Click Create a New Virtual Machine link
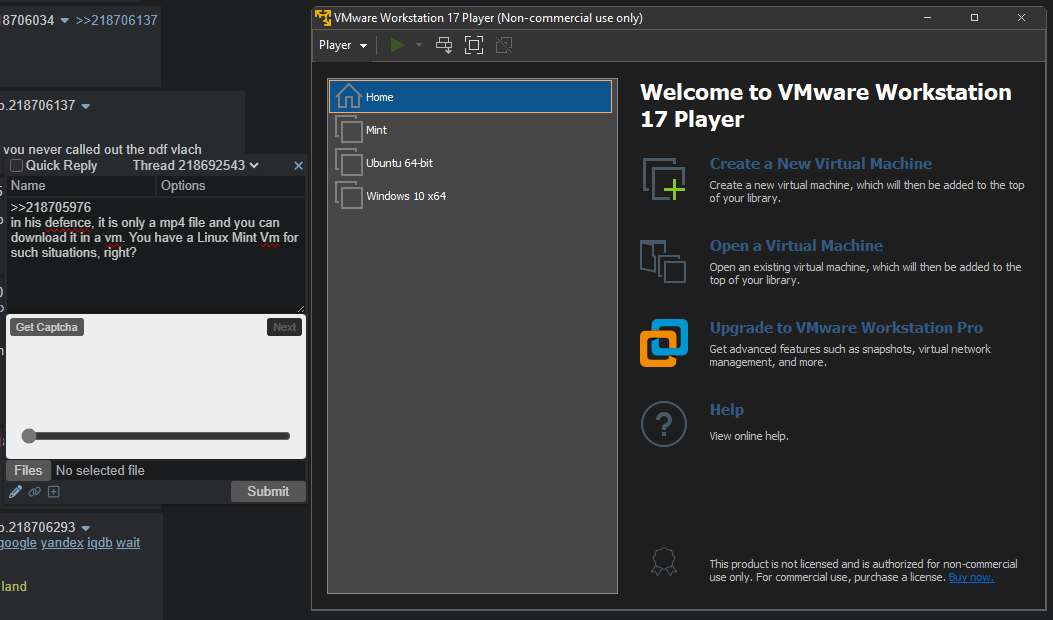The image size is (1053, 620). click(821, 163)
